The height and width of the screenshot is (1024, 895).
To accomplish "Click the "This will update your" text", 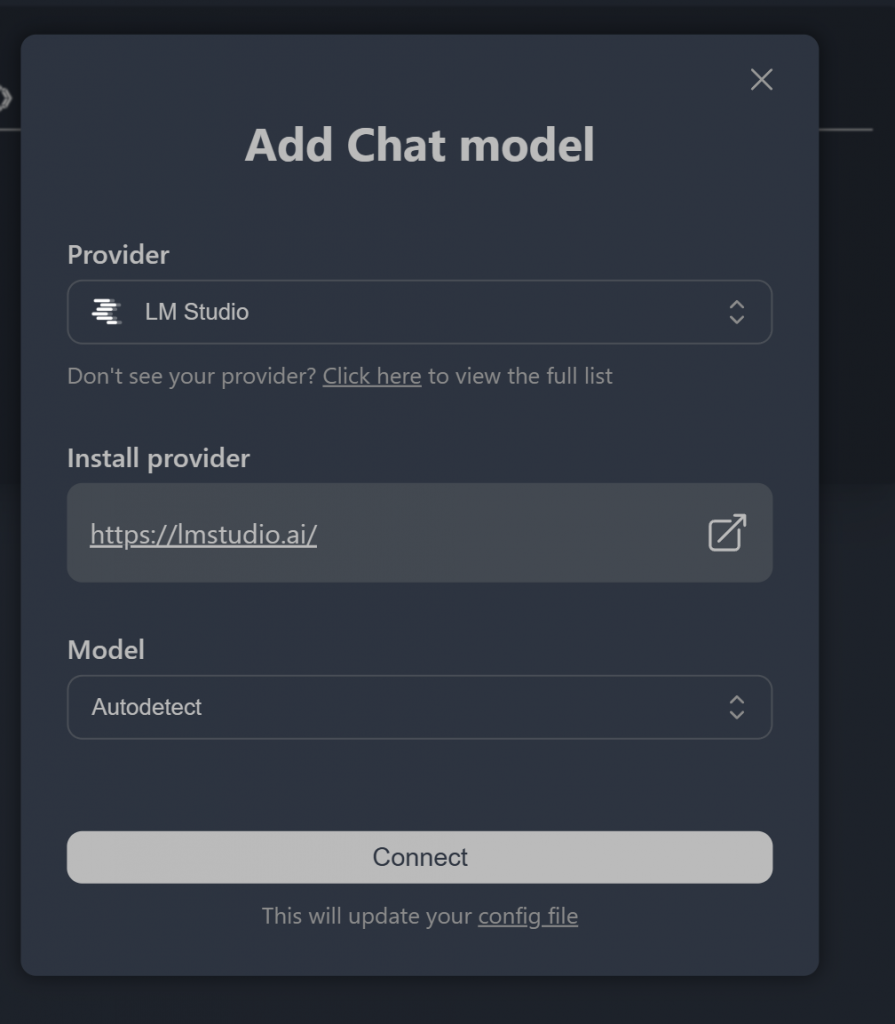I will pos(366,916).
